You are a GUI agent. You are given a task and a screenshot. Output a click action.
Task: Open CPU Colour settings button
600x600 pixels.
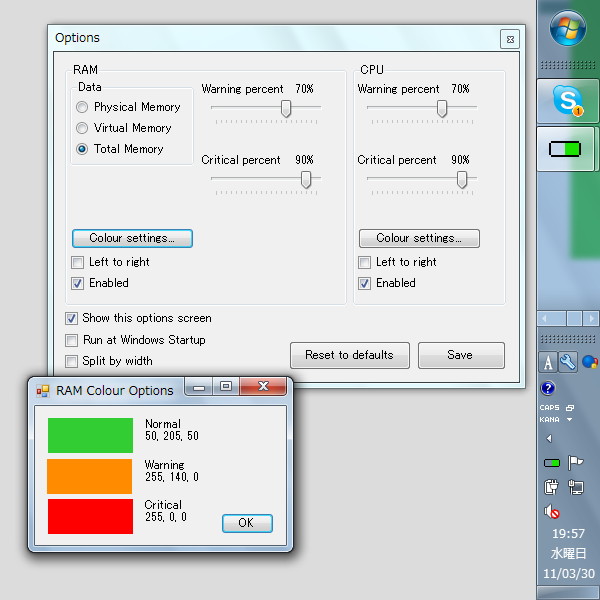419,238
